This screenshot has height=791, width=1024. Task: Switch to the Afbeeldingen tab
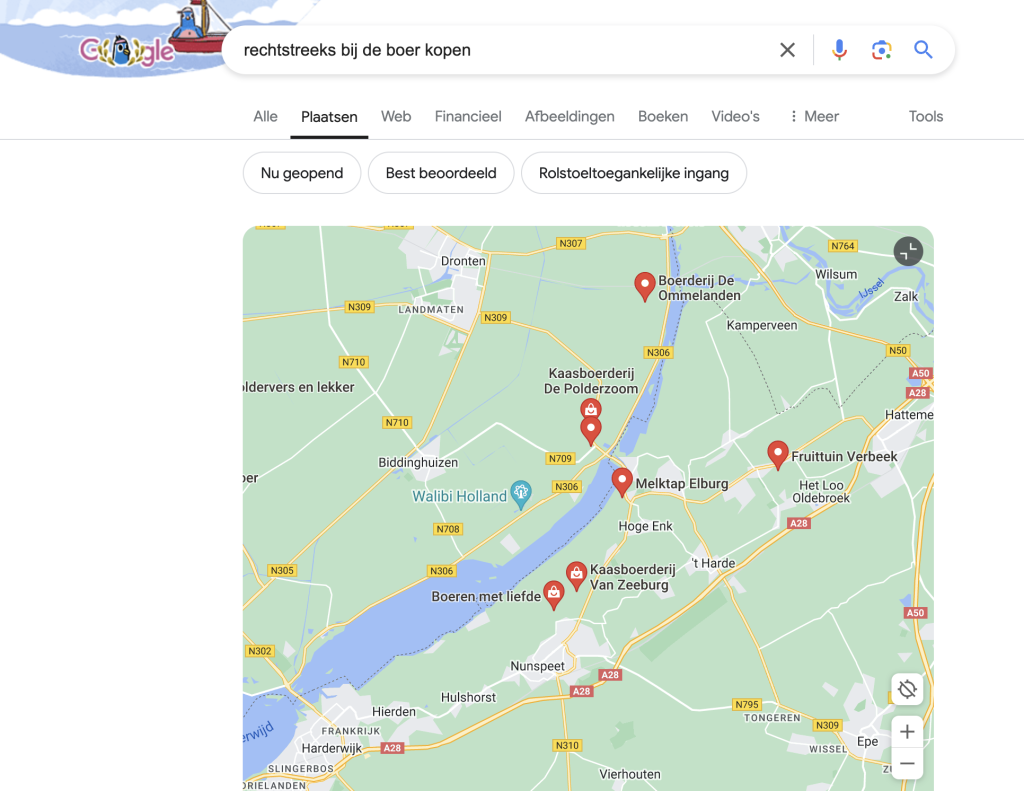(x=569, y=116)
